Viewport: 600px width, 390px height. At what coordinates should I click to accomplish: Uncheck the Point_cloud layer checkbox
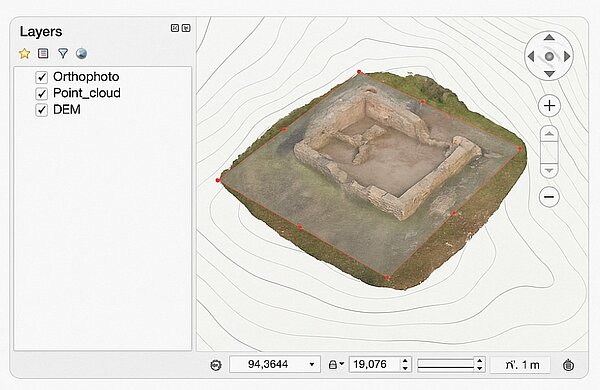pyautogui.click(x=41, y=93)
